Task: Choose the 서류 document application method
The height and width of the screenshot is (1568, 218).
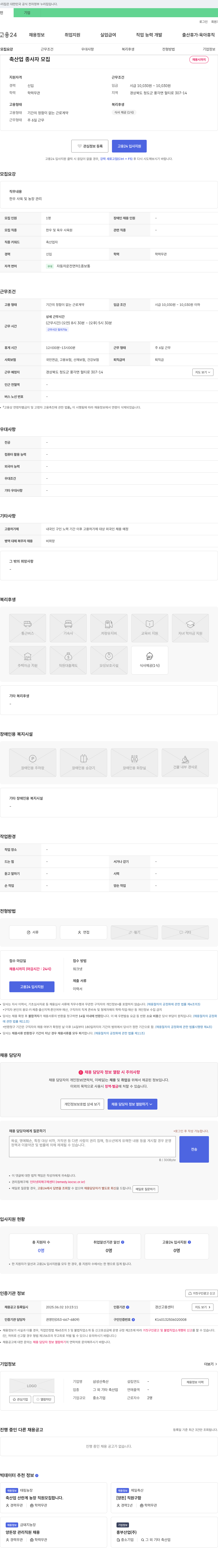Action: pyautogui.click(x=32, y=932)
